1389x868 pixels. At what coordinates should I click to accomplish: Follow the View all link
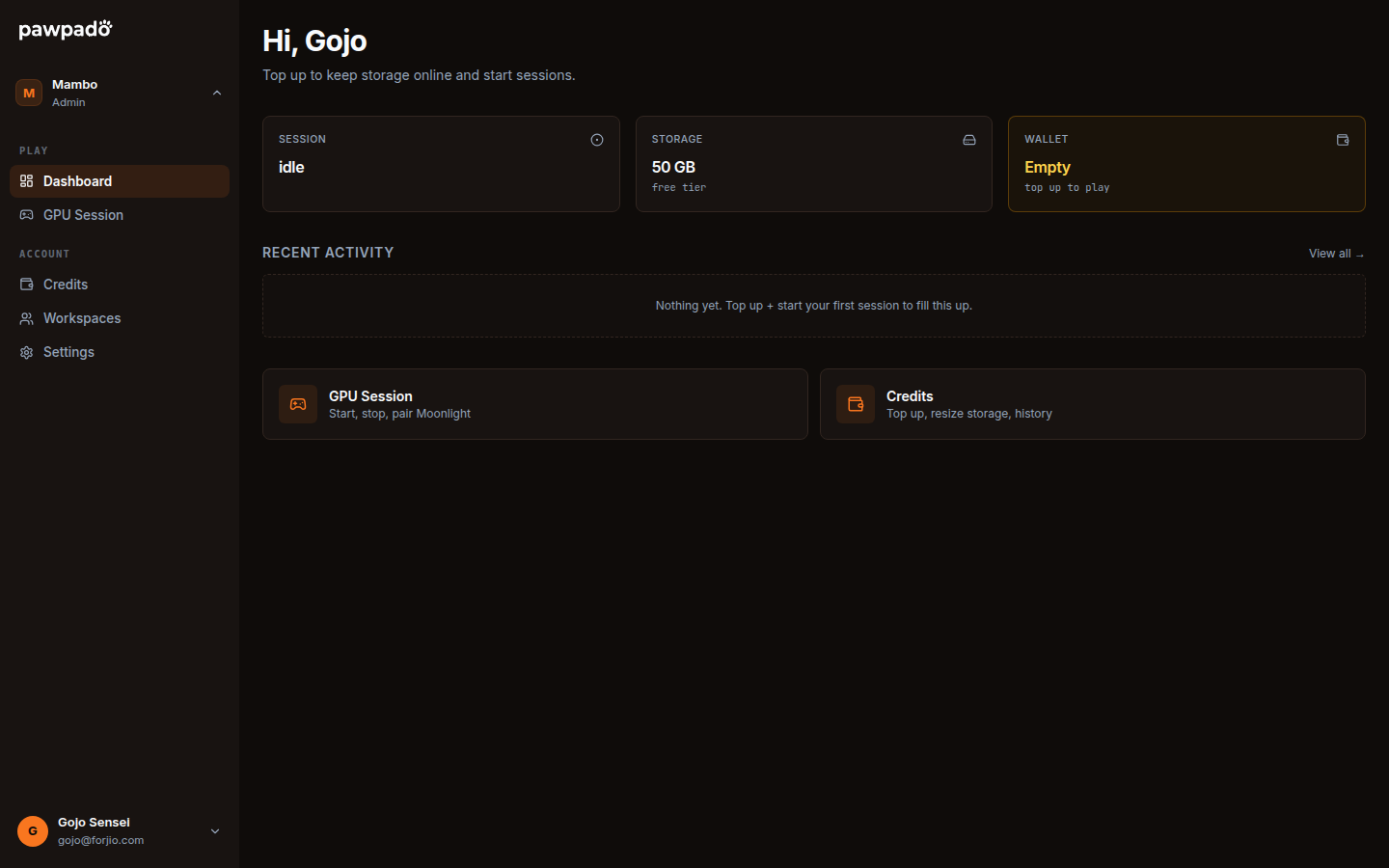pyautogui.click(x=1336, y=254)
